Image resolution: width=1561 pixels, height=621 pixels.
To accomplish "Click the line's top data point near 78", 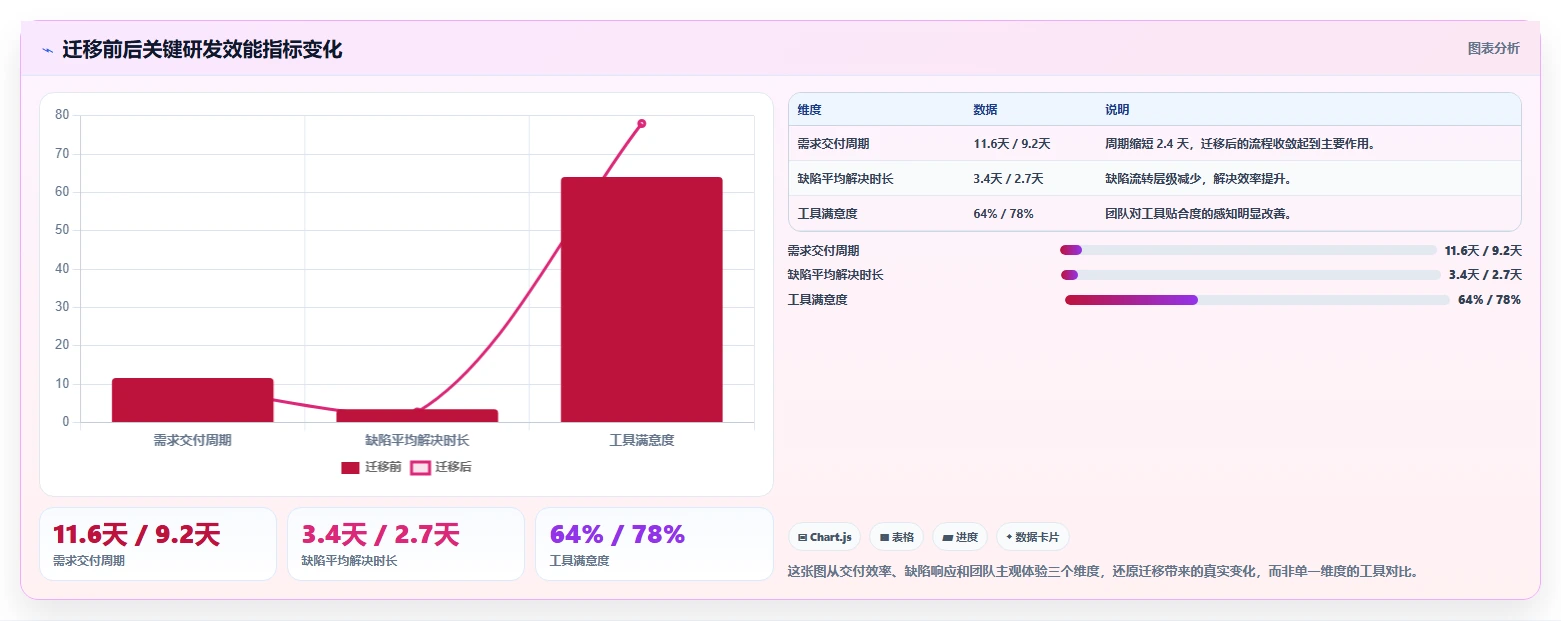I will coord(641,124).
